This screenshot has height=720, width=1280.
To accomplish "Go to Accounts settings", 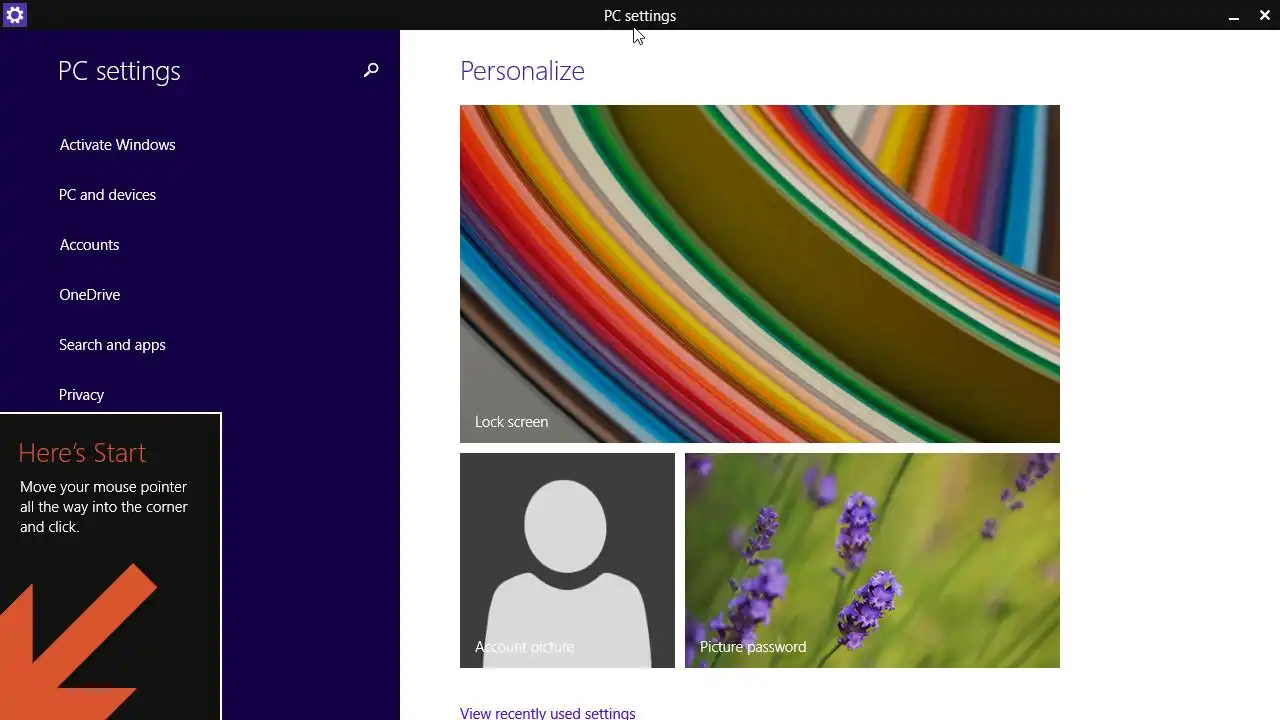I will [89, 245].
